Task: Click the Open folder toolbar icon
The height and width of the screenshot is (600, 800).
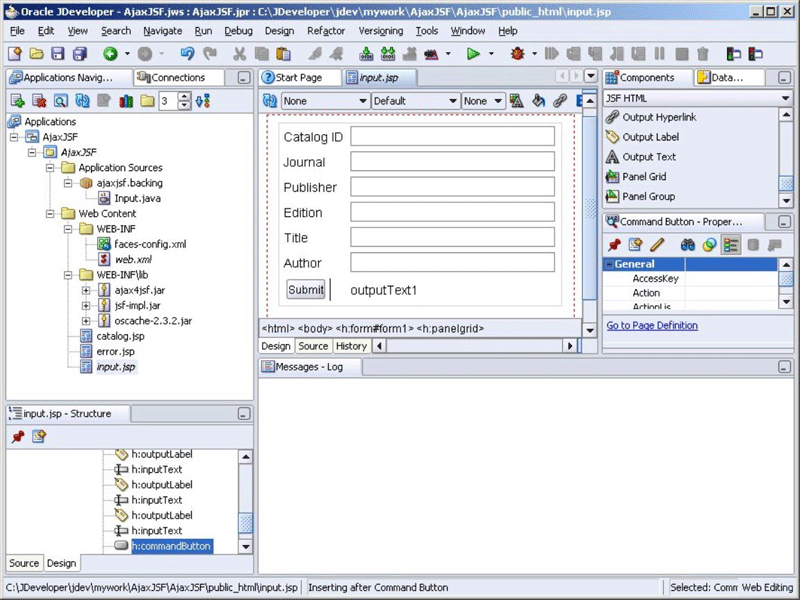Action: click(x=36, y=53)
